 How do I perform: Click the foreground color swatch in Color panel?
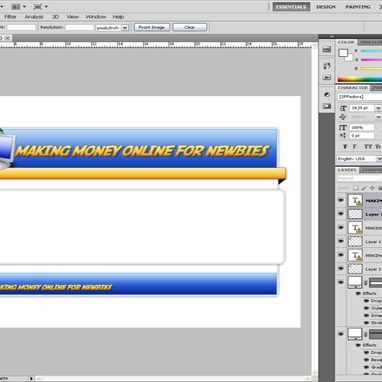[343, 53]
